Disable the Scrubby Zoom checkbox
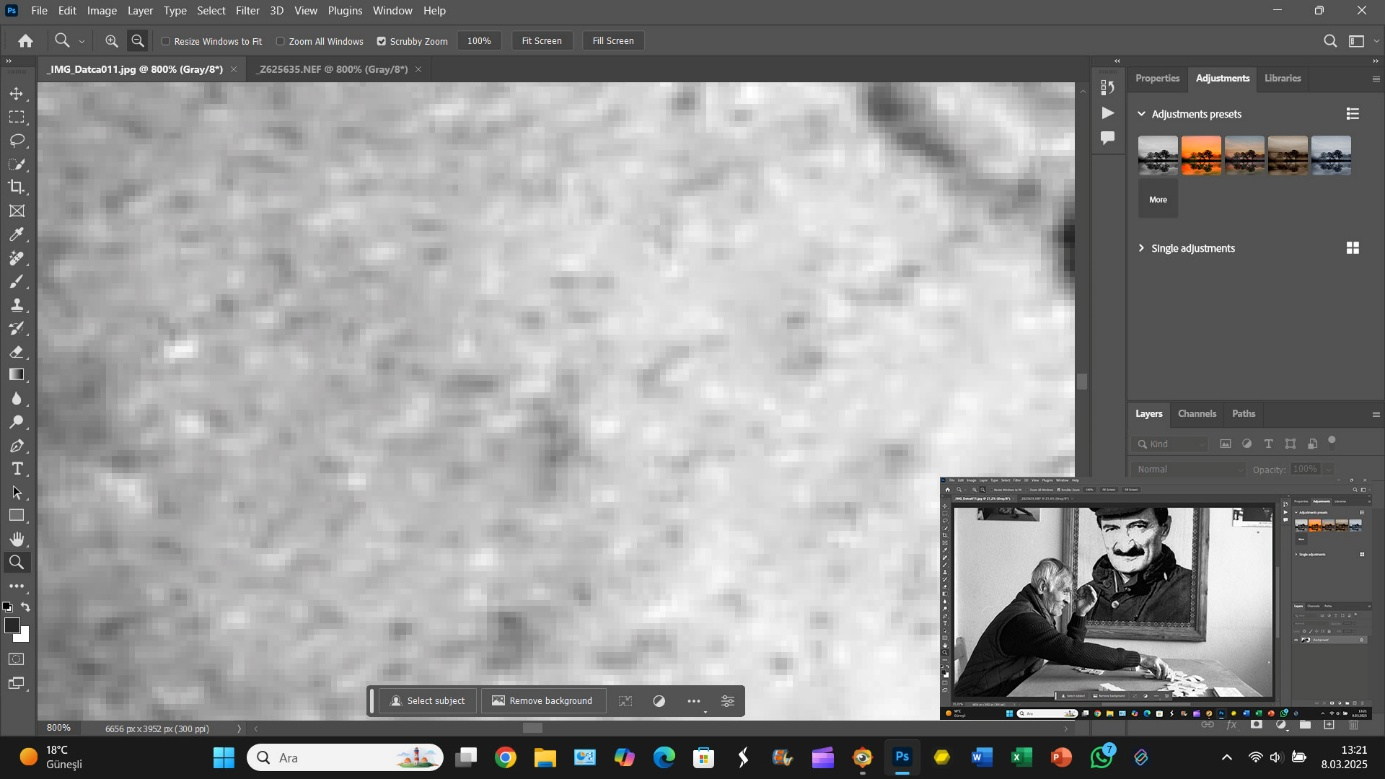This screenshot has height=779, width=1385. [x=381, y=41]
